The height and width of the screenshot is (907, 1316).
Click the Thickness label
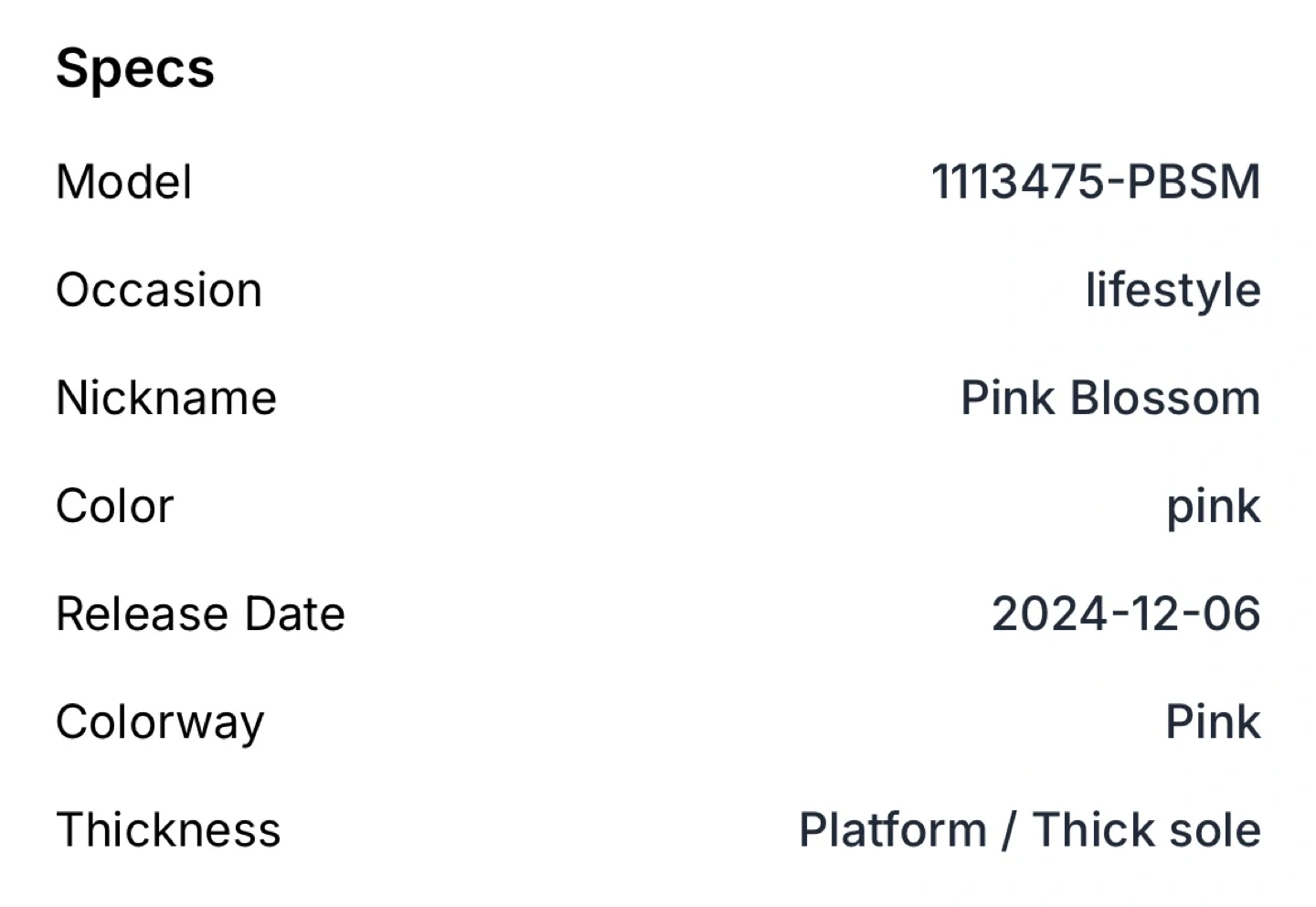click(168, 830)
